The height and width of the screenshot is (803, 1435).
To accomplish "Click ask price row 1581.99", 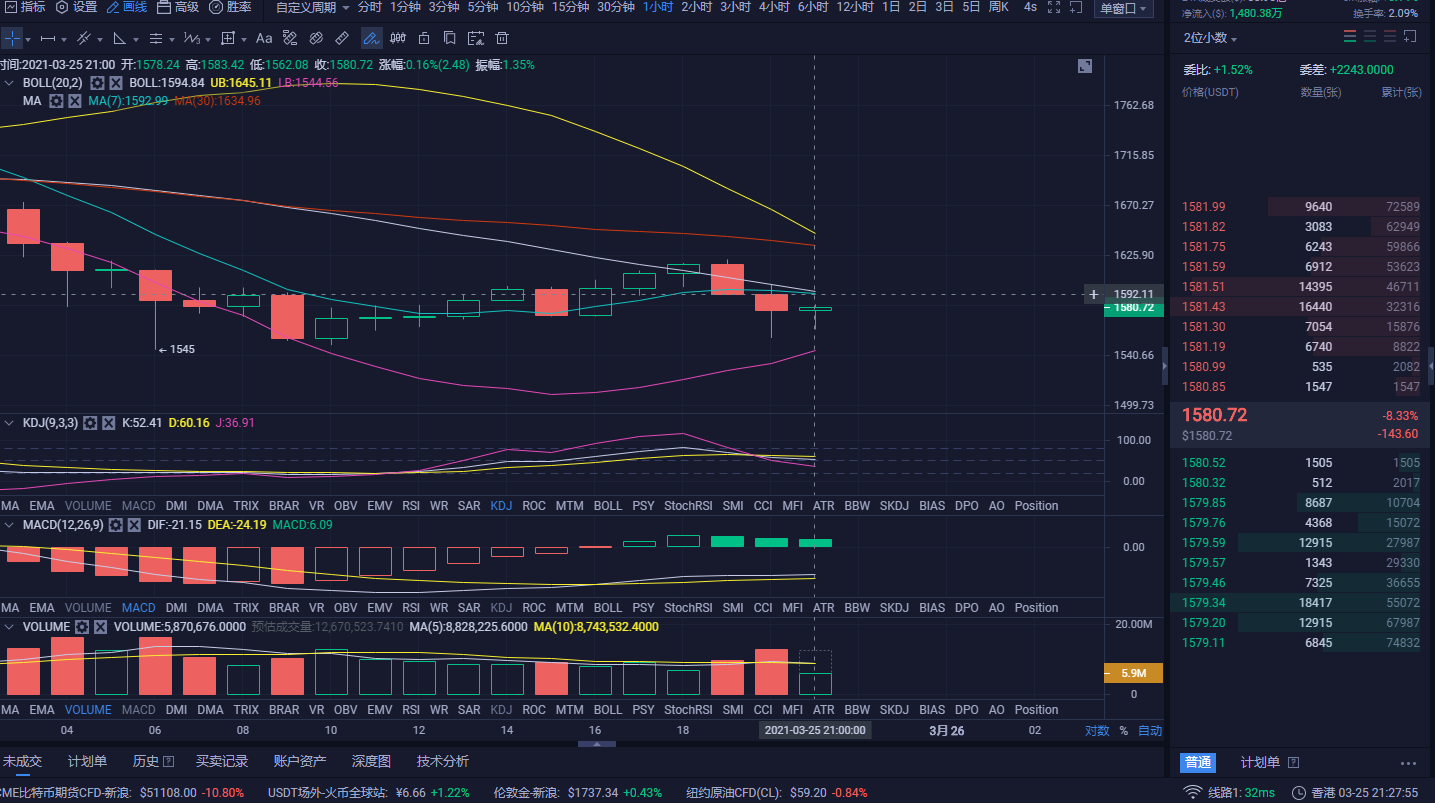I will [1301, 207].
